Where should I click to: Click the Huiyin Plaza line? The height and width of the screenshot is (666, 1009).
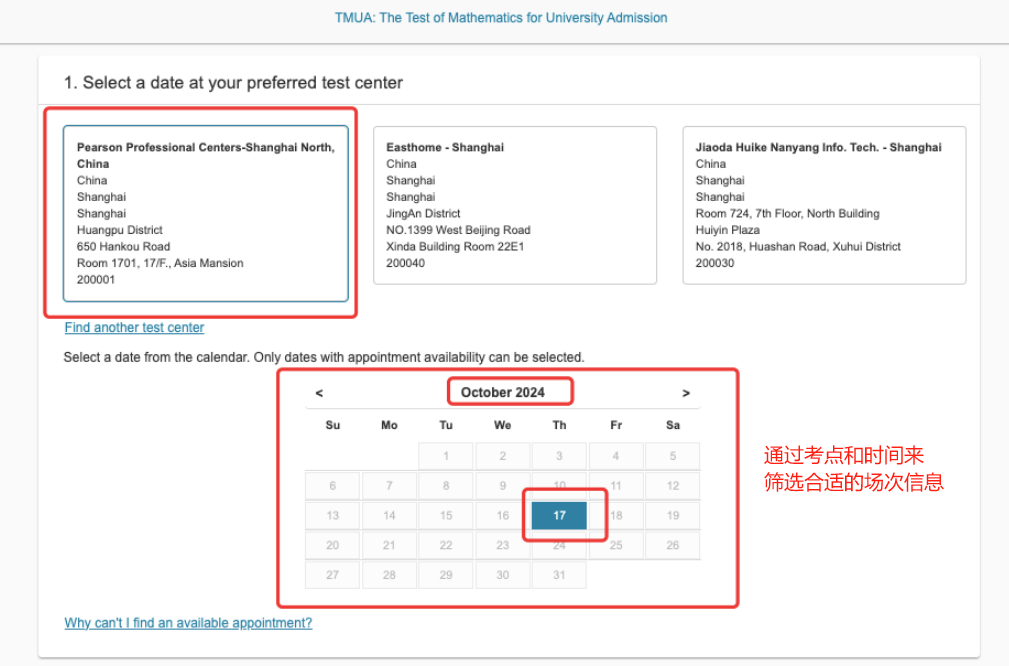[x=728, y=230]
